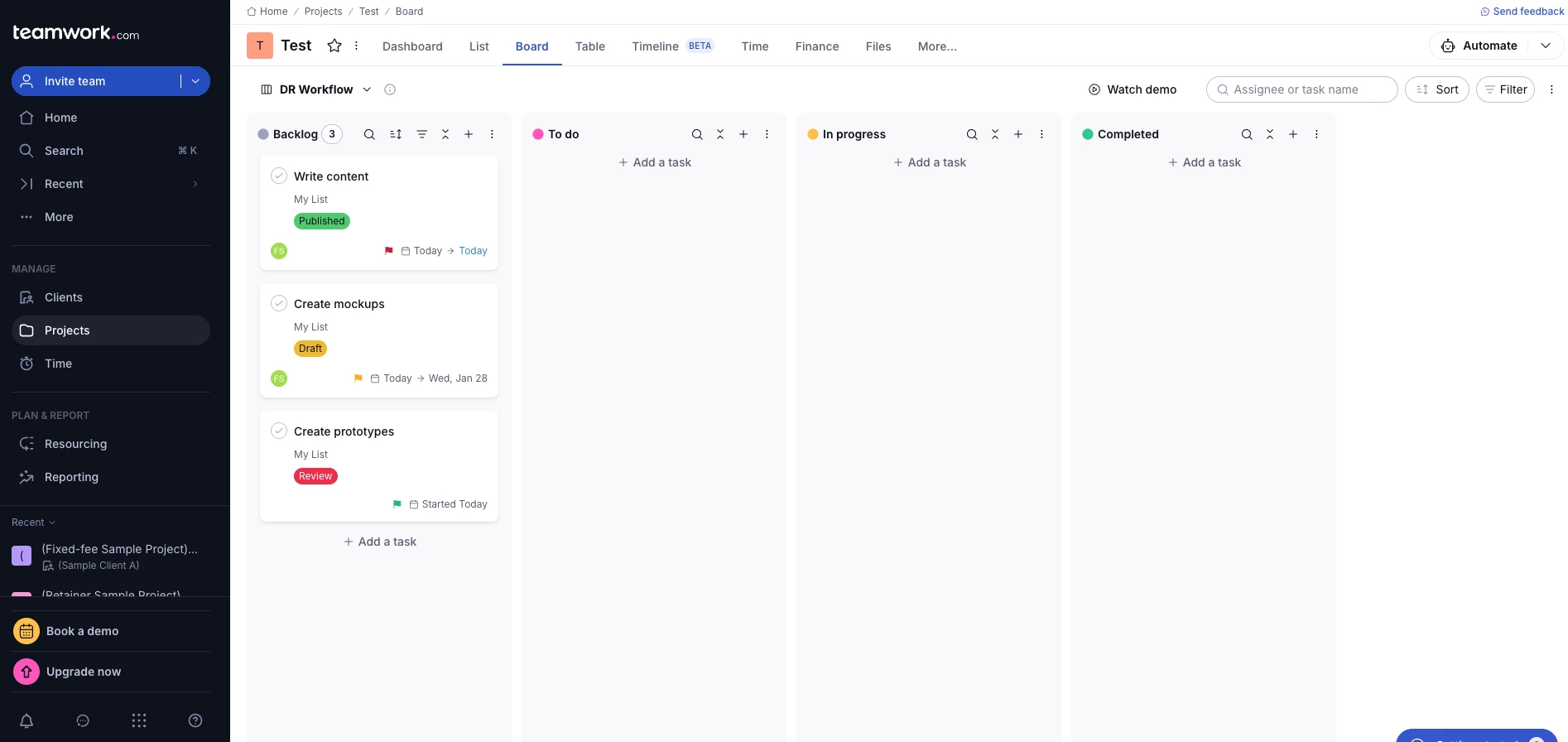Open board view options kebab next to Filter
The image size is (1568, 742).
tap(1551, 89)
